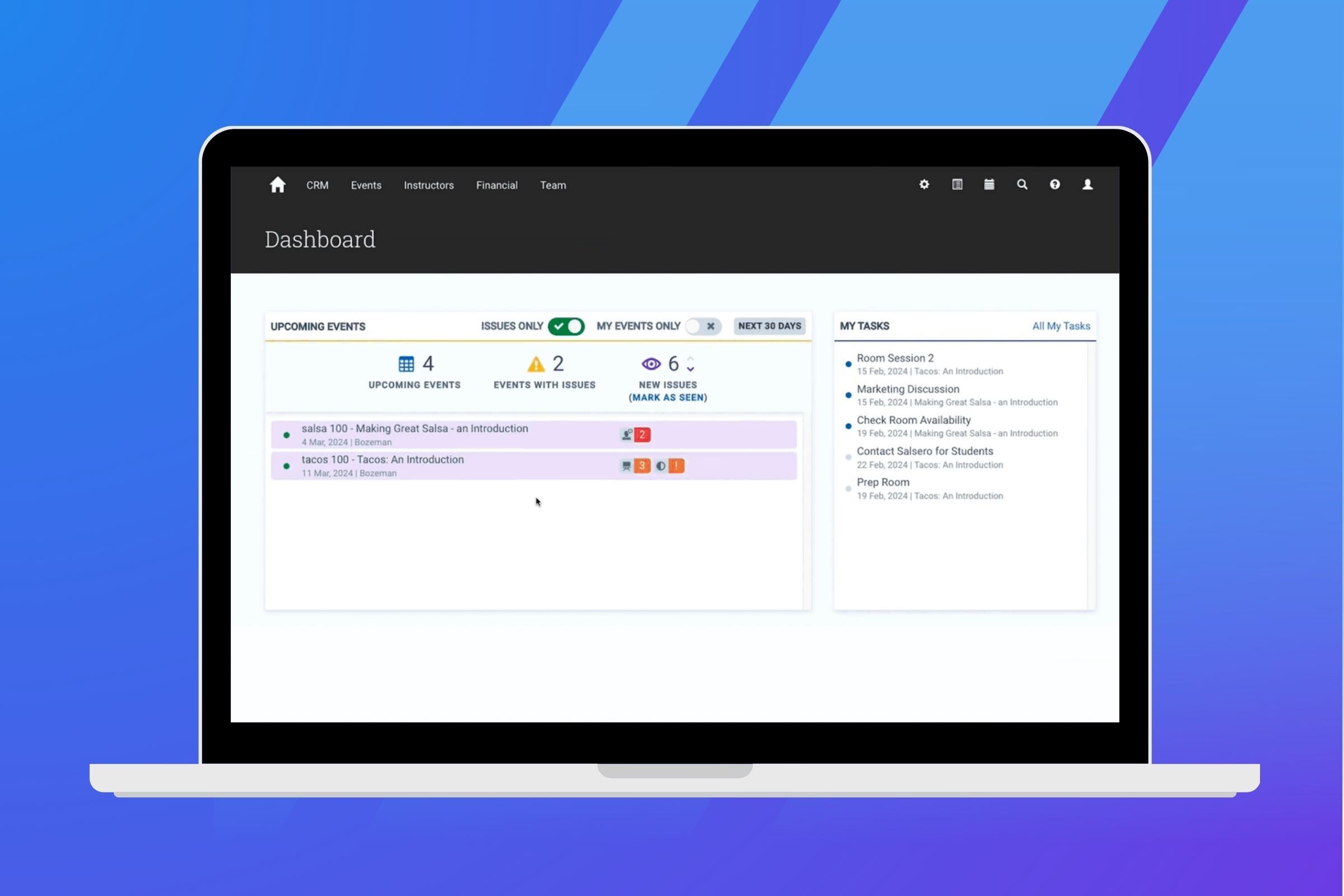
Task: Open the Events menu
Action: [x=366, y=185]
